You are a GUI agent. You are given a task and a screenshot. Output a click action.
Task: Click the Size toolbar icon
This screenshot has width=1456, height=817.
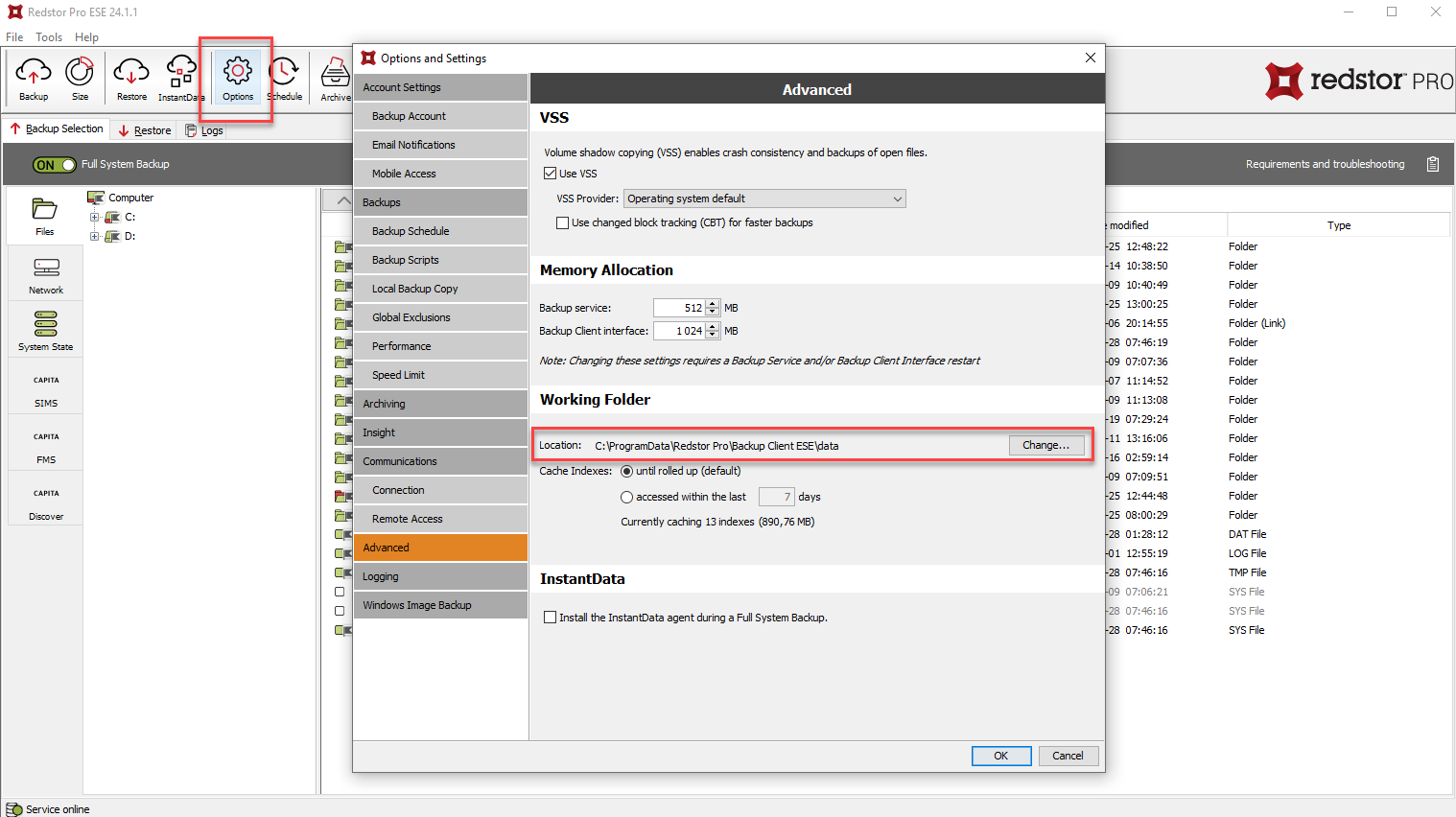[80, 78]
